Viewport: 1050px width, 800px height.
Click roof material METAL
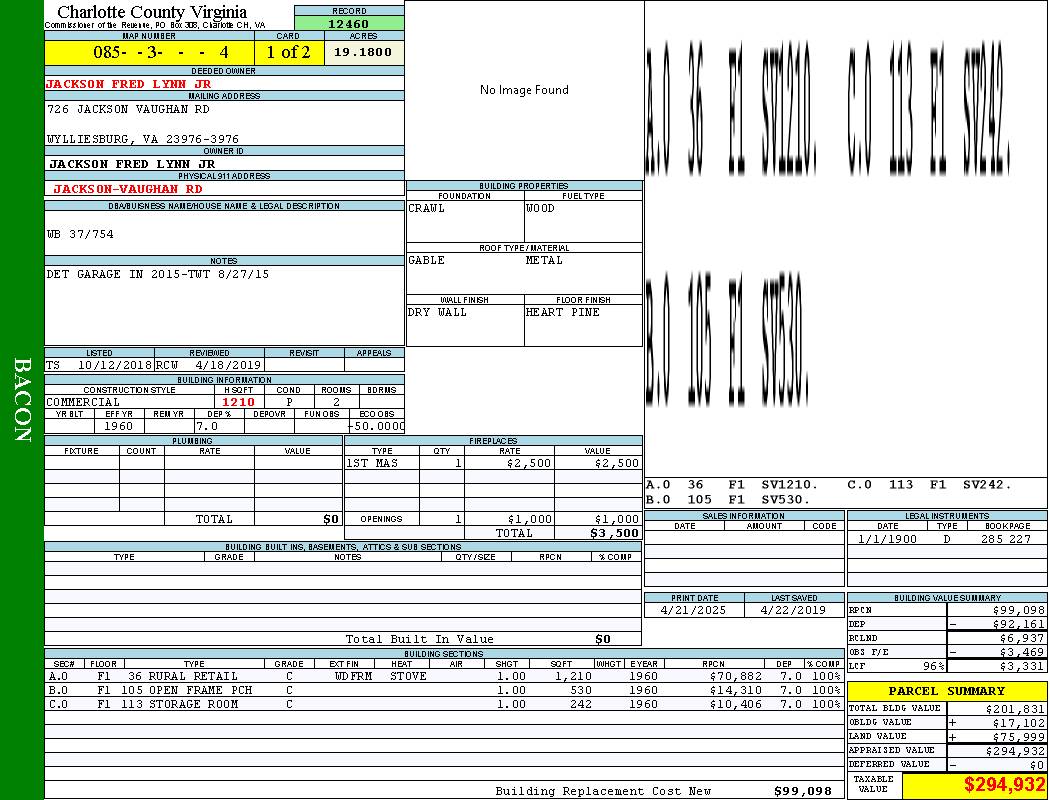tap(544, 260)
